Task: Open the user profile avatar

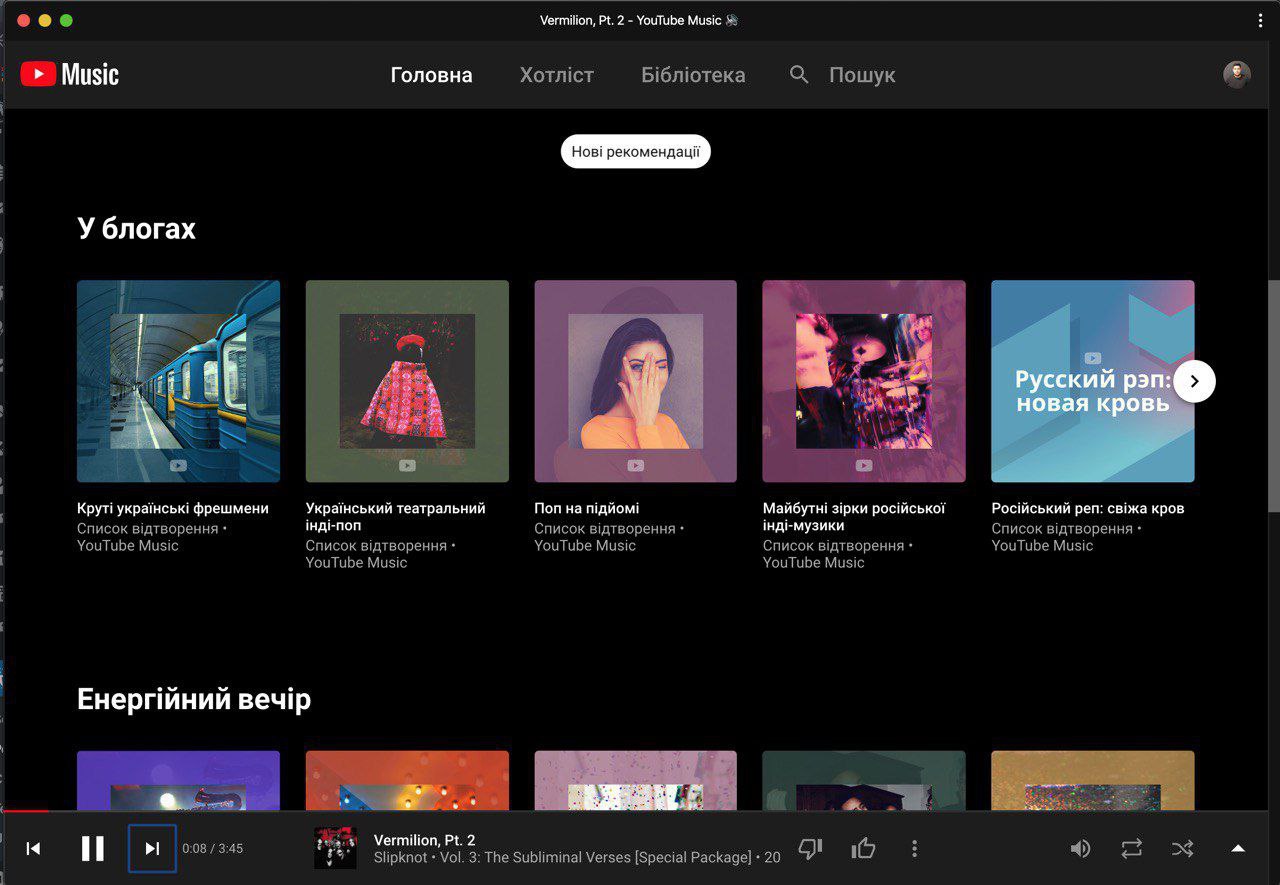Action: [x=1237, y=75]
